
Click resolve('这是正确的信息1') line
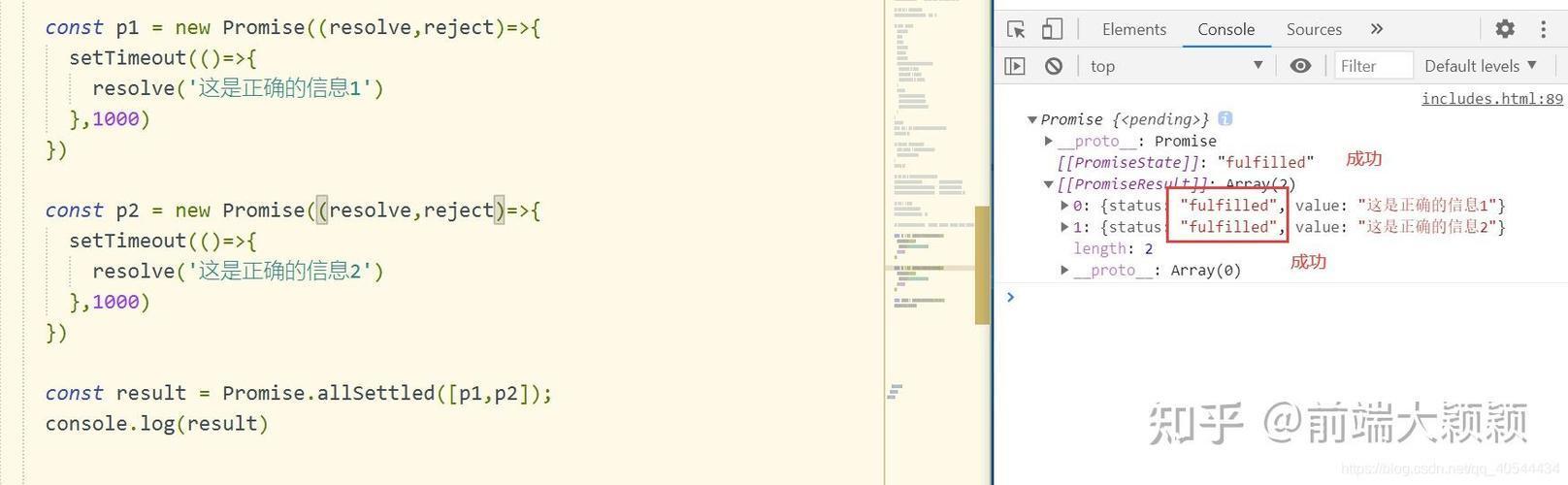[238, 88]
